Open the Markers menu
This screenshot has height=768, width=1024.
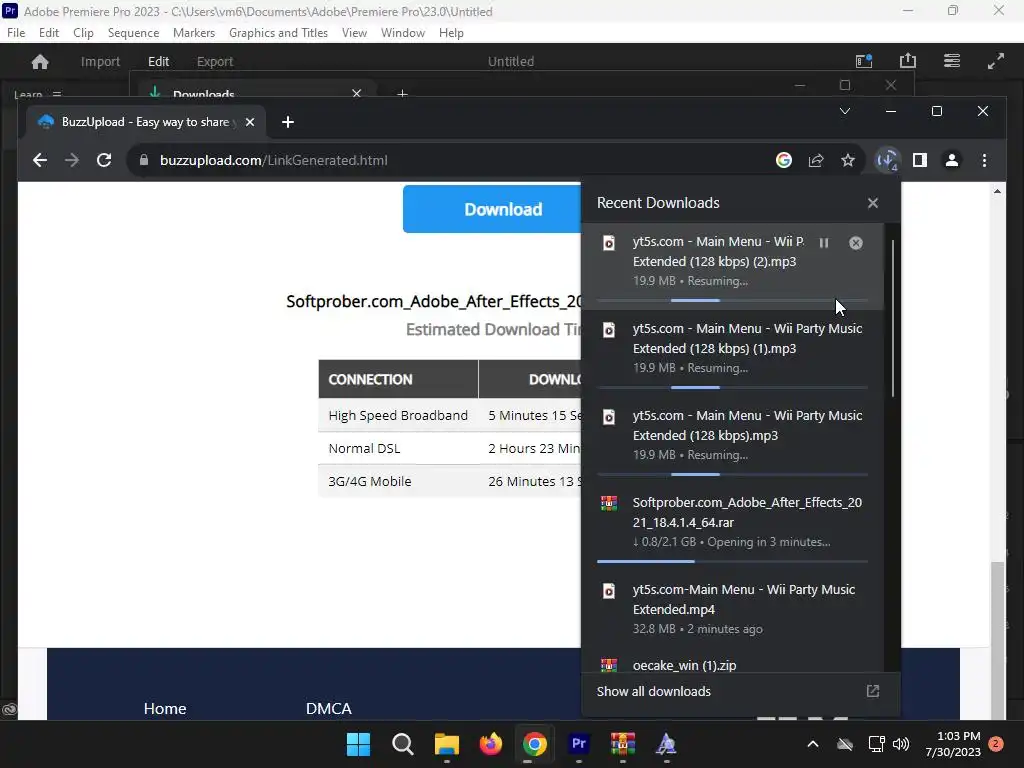194,33
